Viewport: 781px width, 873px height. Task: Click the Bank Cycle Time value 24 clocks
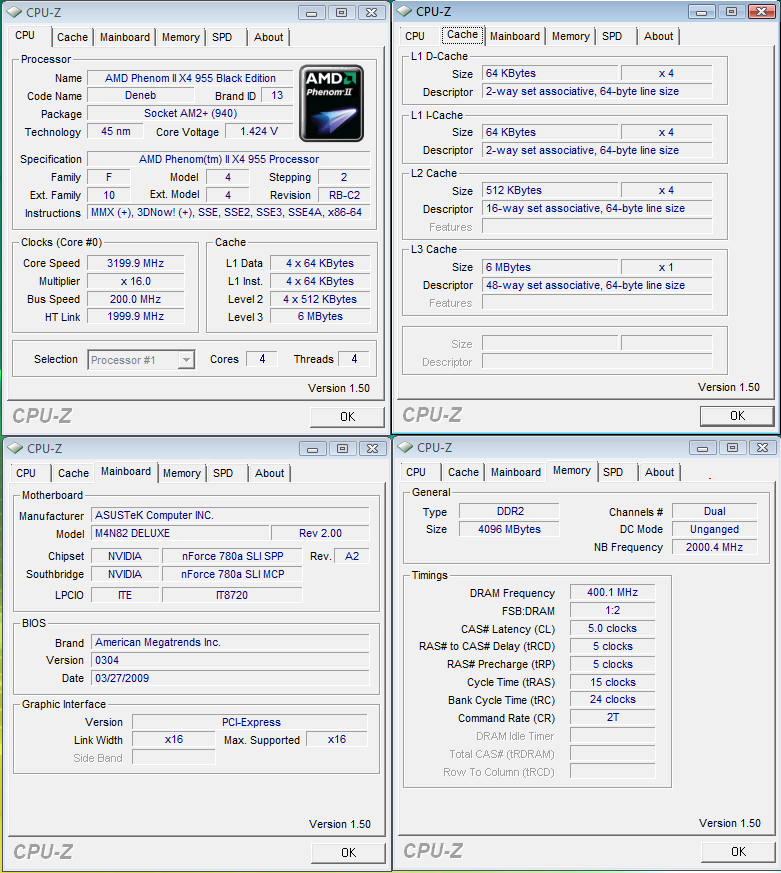(x=613, y=700)
